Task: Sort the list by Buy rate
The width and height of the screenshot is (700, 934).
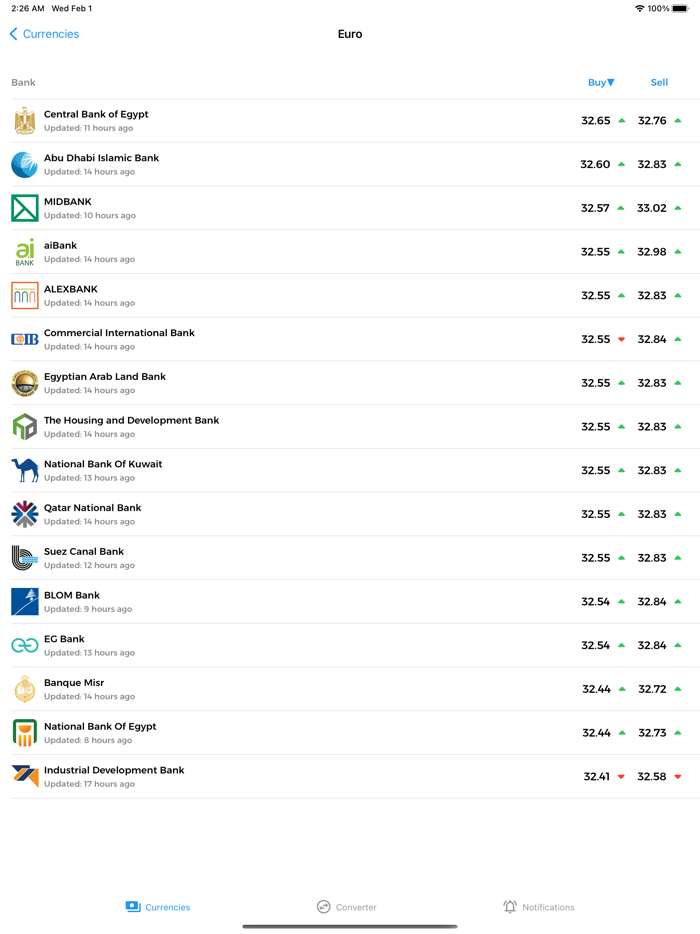Action: (x=601, y=83)
